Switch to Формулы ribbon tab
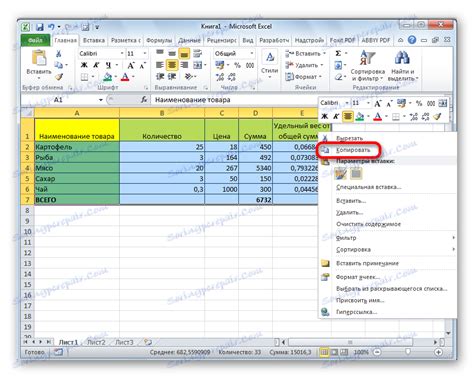Viewport: 474px width, 377px height. [159, 40]
